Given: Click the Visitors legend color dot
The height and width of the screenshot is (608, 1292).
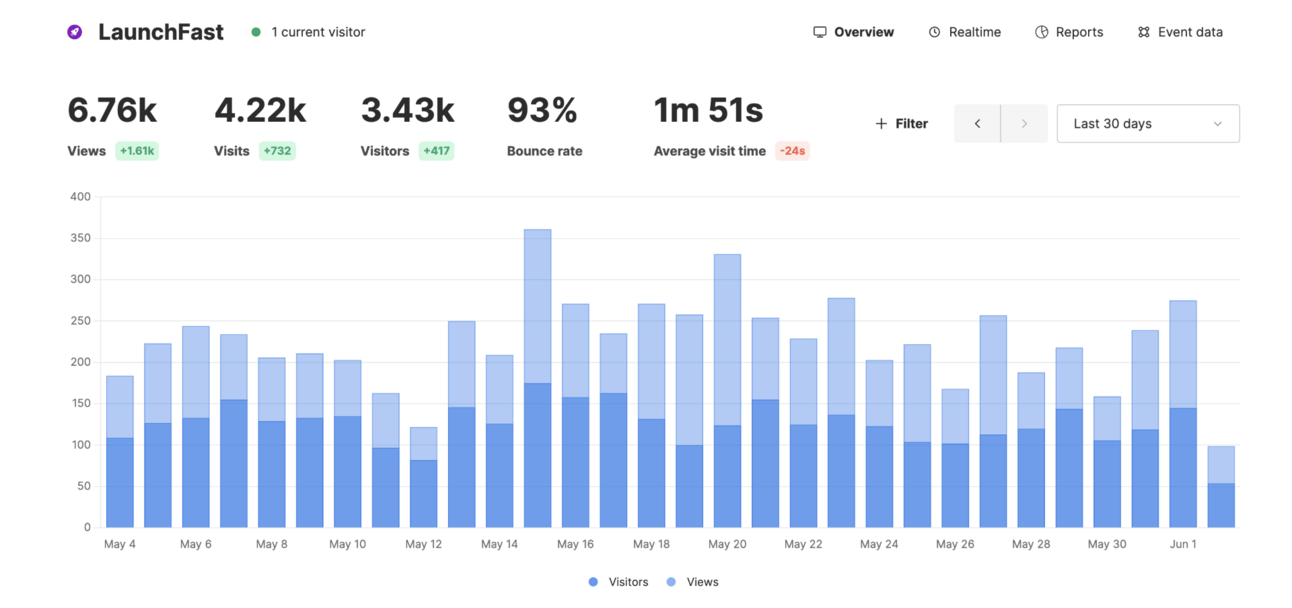Looking at the screenshot, I should pos(593,582).
